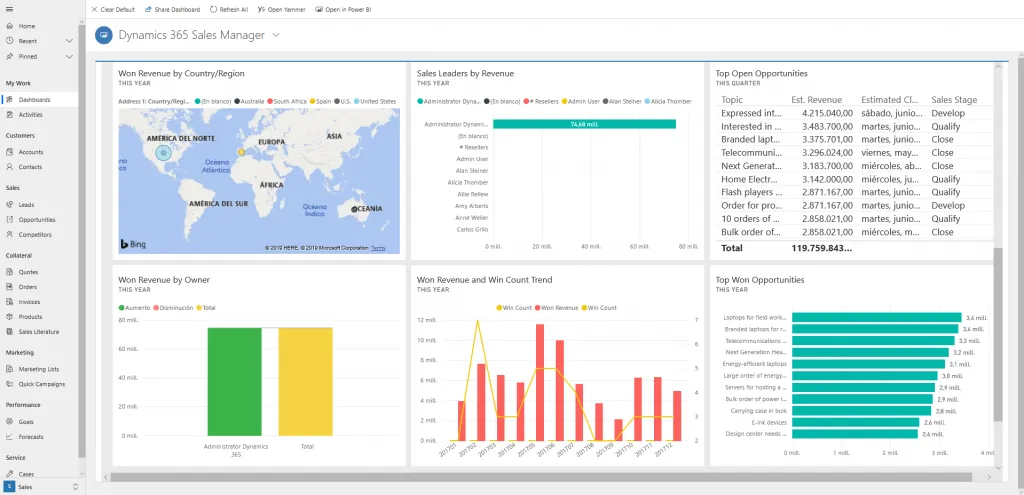Screen dimensions: 1024x495
Task: Click Dynamics 365 Sales Manager title
Action: point(191,35)
